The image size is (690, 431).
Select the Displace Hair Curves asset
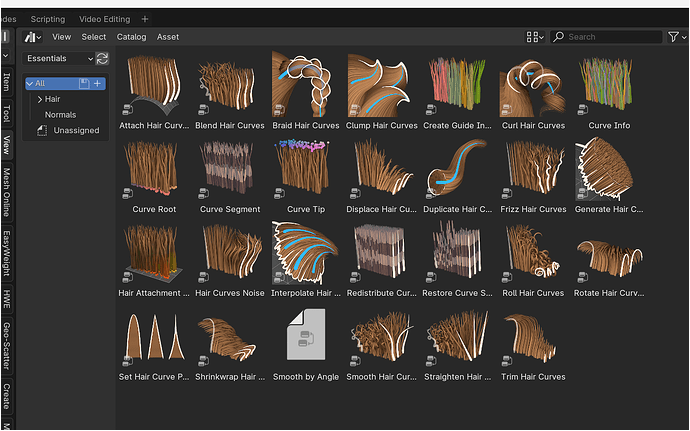(382, 175)
